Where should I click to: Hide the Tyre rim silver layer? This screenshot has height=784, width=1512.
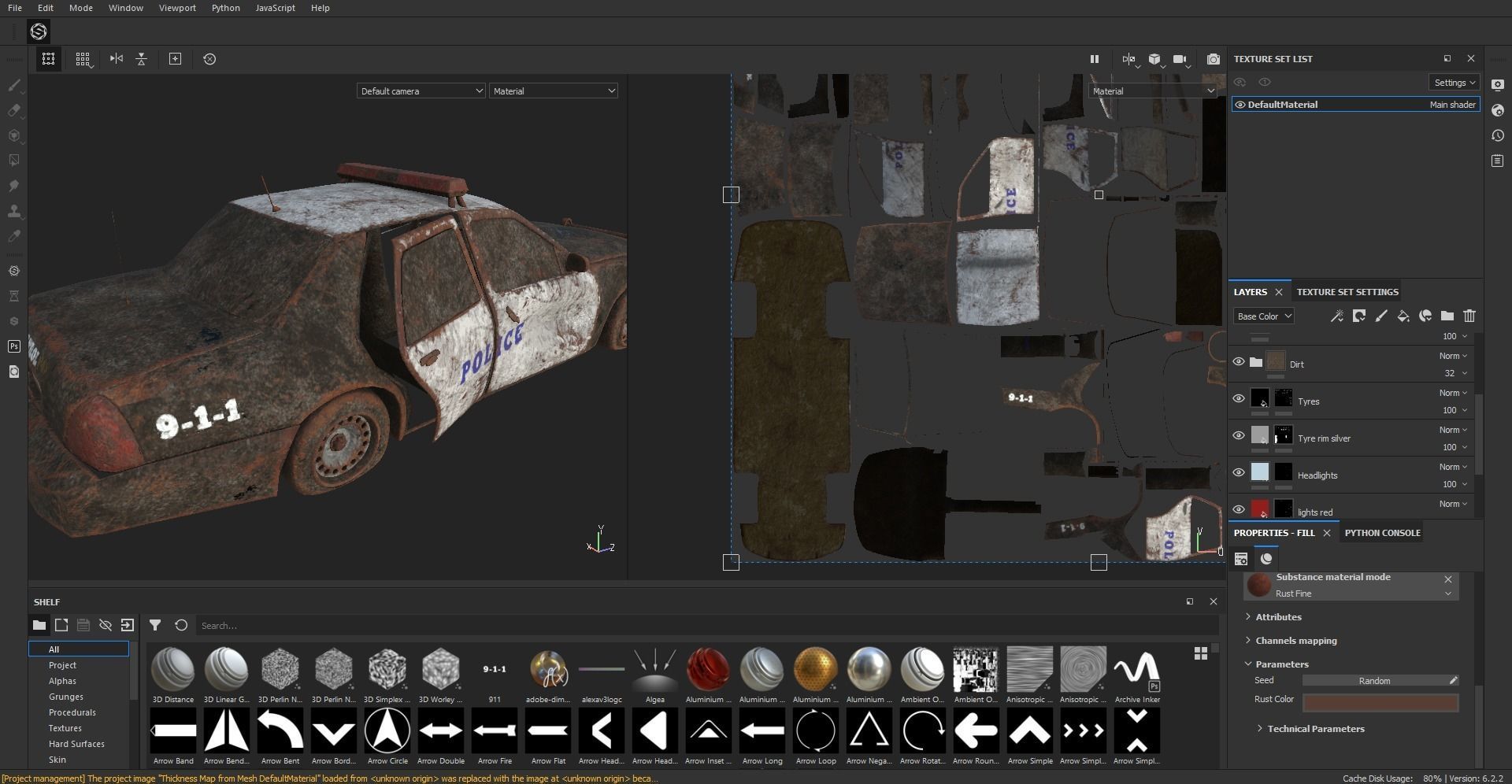point(1239,436)
